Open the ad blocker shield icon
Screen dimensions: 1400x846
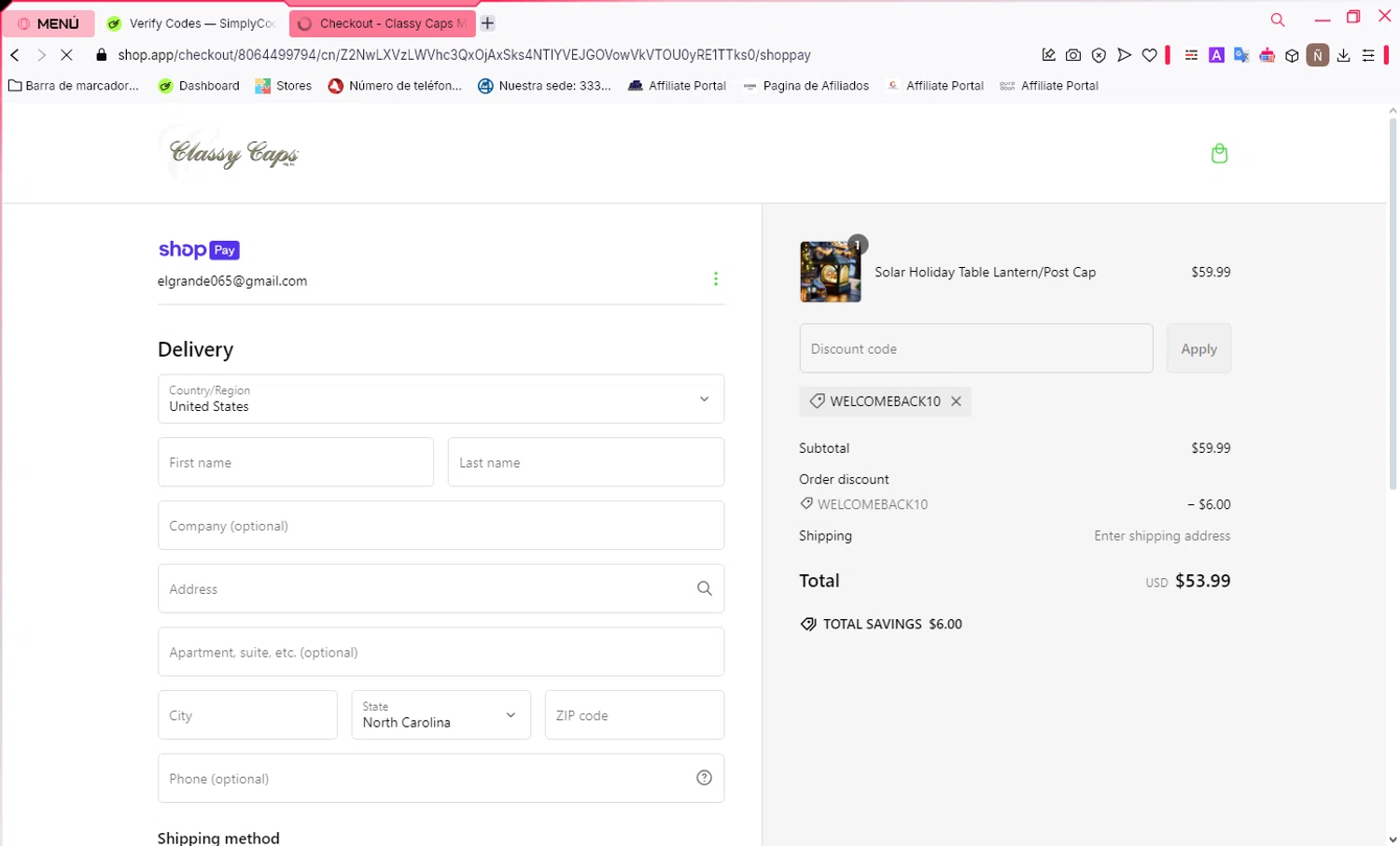tap(1099, 55)
